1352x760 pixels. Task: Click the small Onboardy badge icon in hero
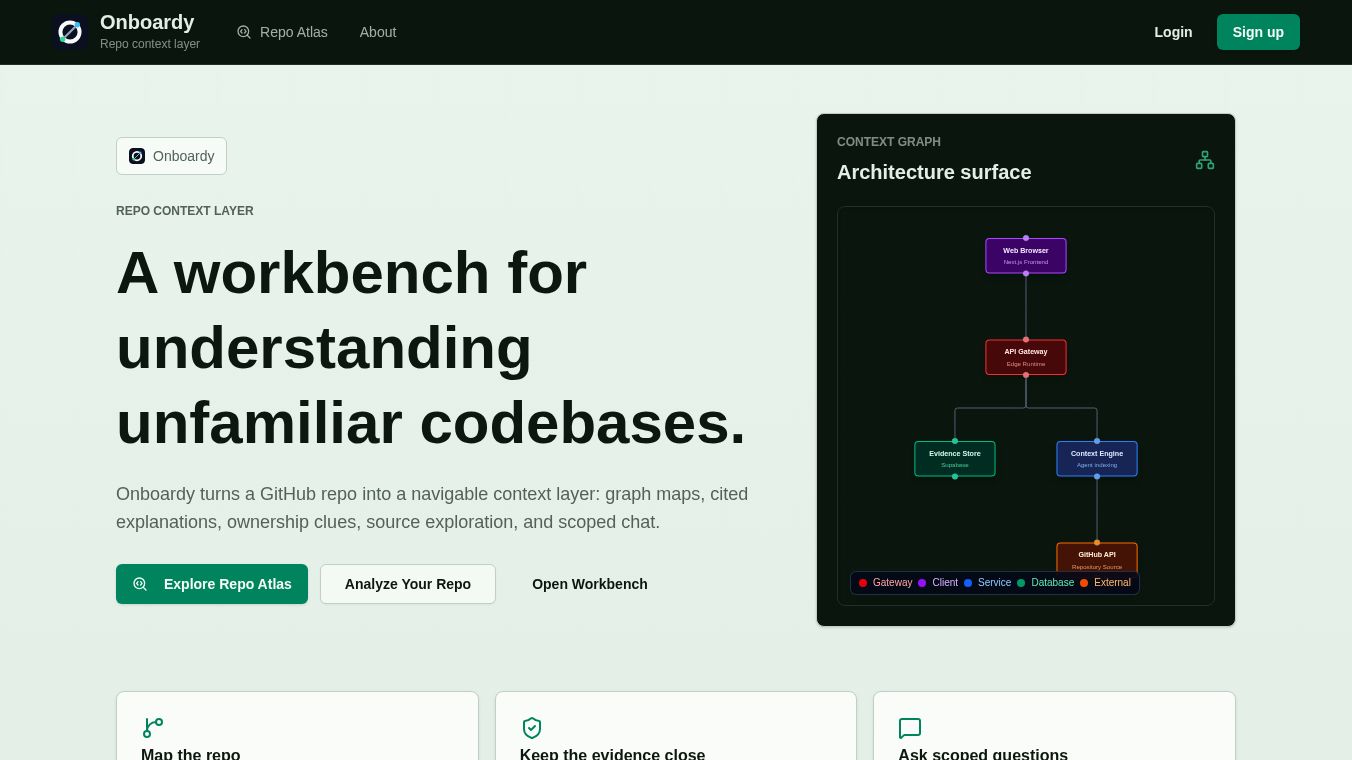coord(137,156)
